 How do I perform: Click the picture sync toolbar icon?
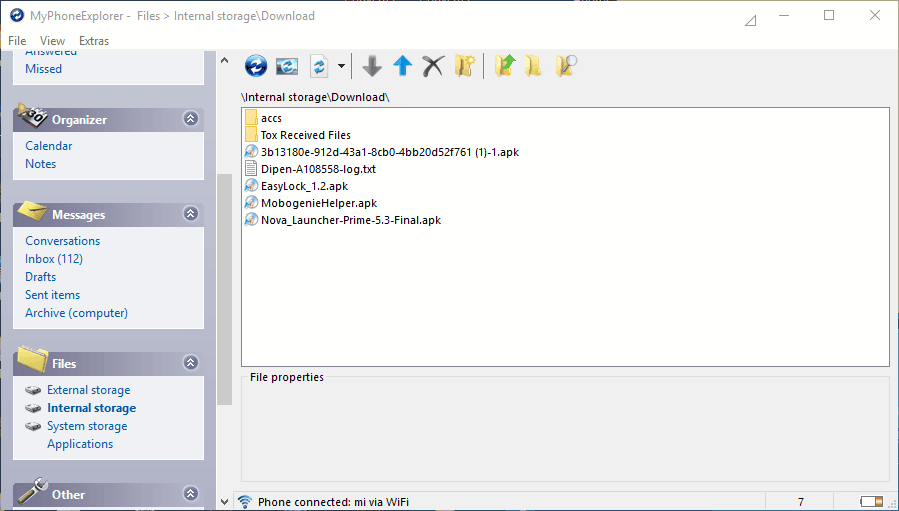[287, 66]
